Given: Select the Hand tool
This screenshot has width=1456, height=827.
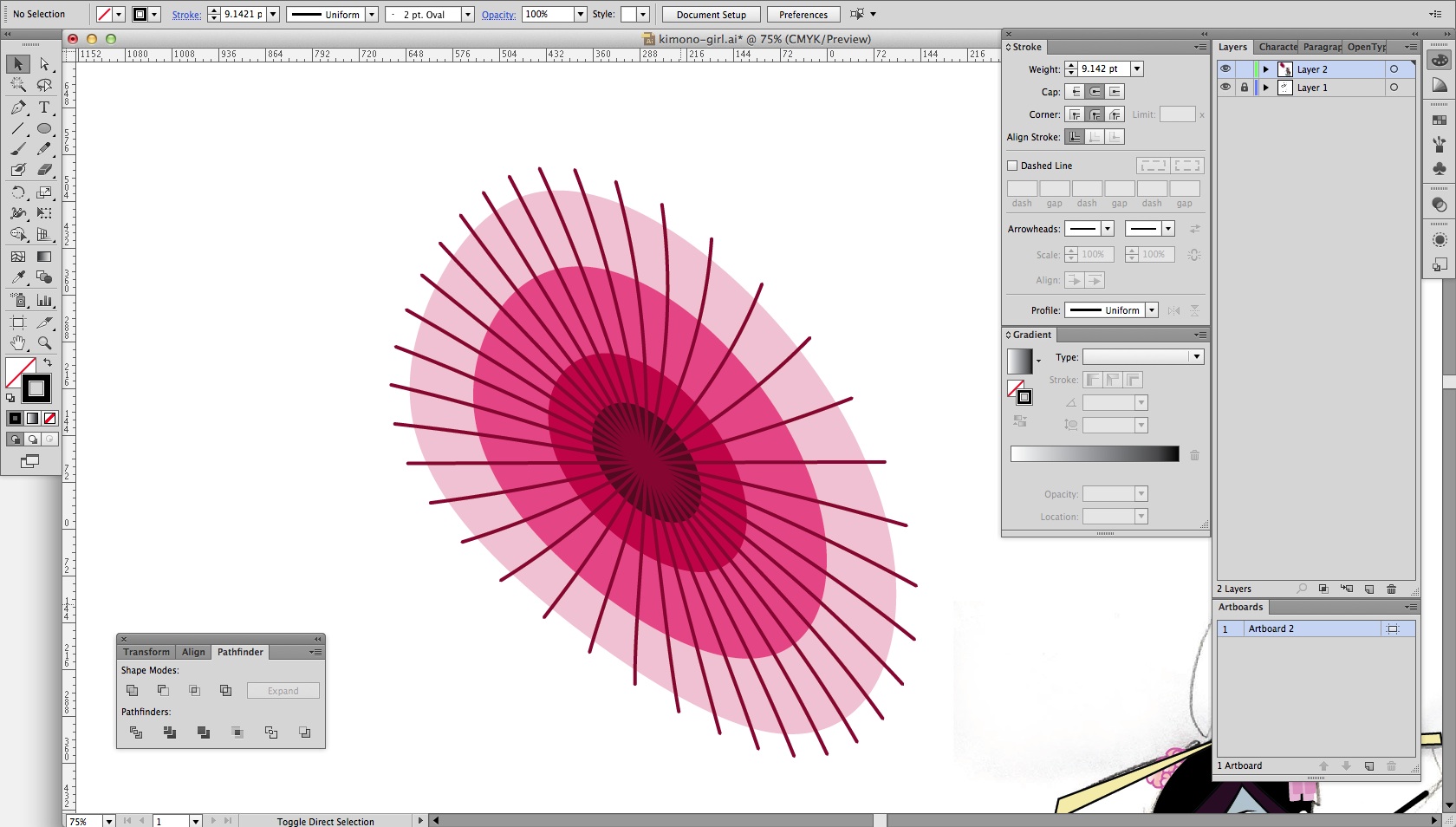Looking at the screenshot, I should click(18, 343).
